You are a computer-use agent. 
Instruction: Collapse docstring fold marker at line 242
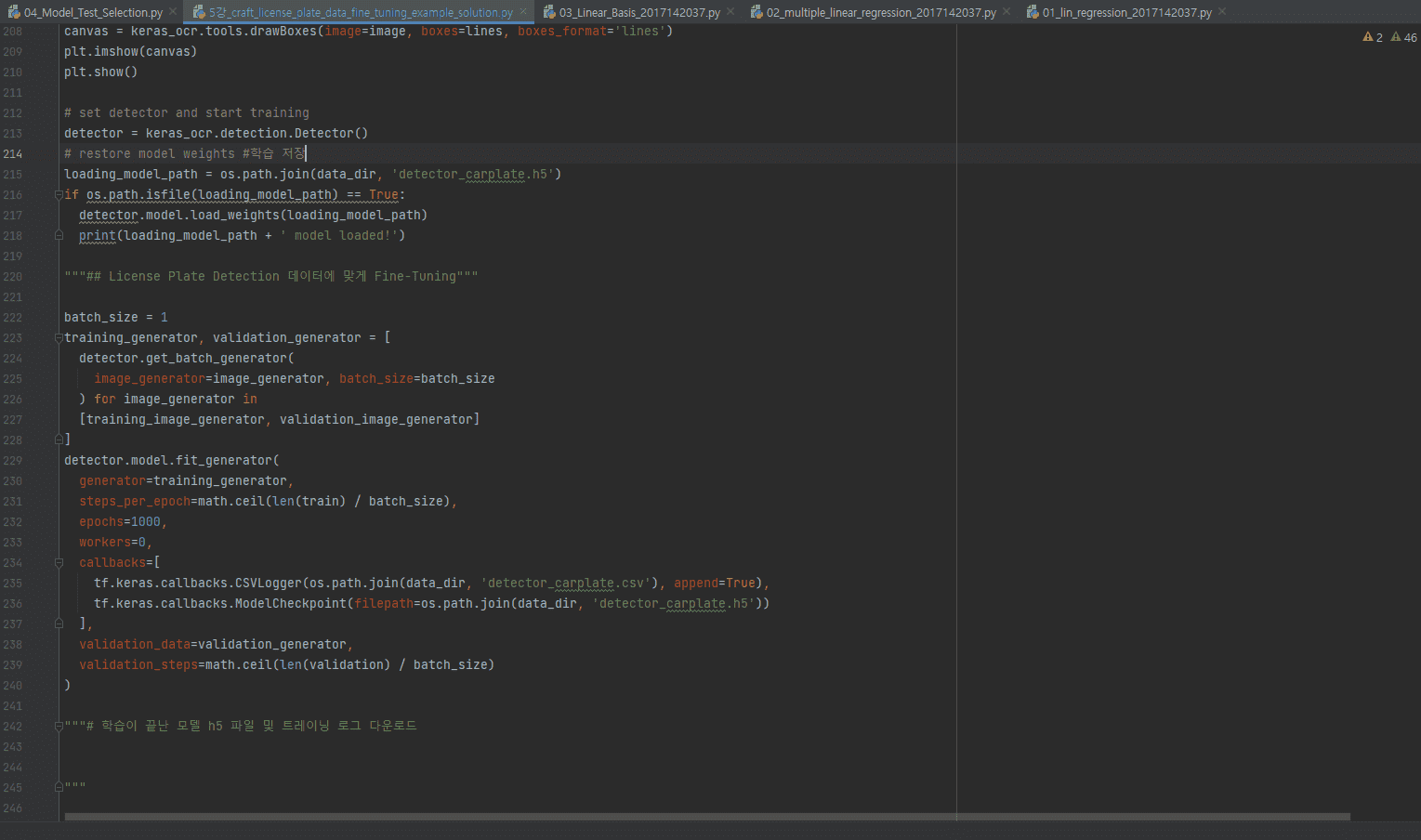(x=59, y=727)
